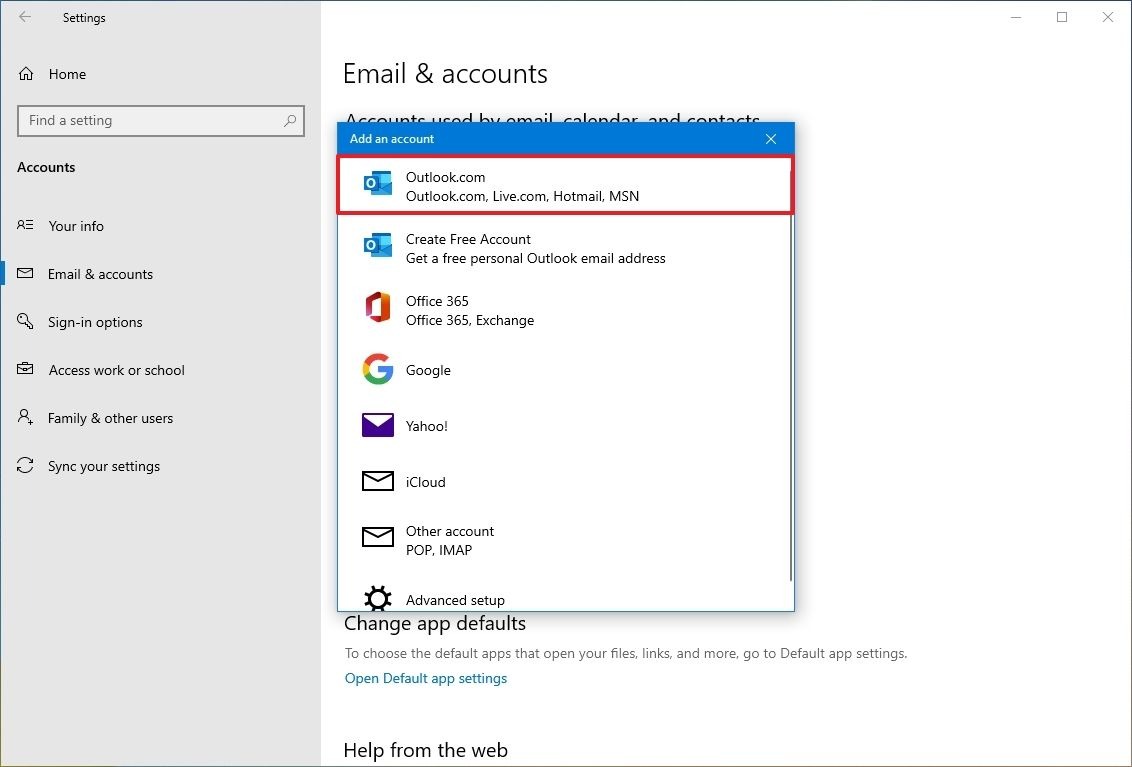Choose iCloud account option

[565, 482]
